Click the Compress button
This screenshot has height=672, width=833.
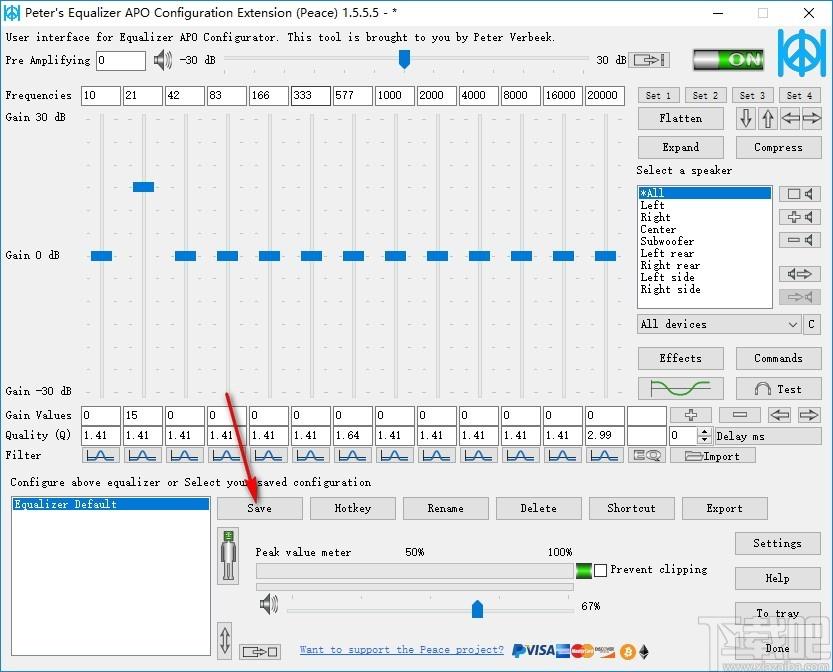click(778, 147)
